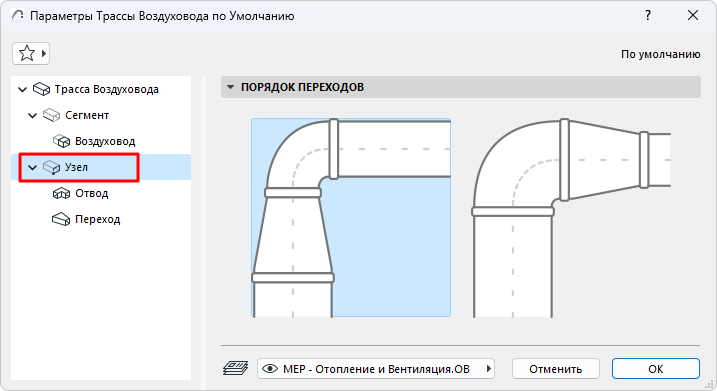Confirm with the OK button
The width and height of the screenshot is (717, 391).
coord(656,369)
